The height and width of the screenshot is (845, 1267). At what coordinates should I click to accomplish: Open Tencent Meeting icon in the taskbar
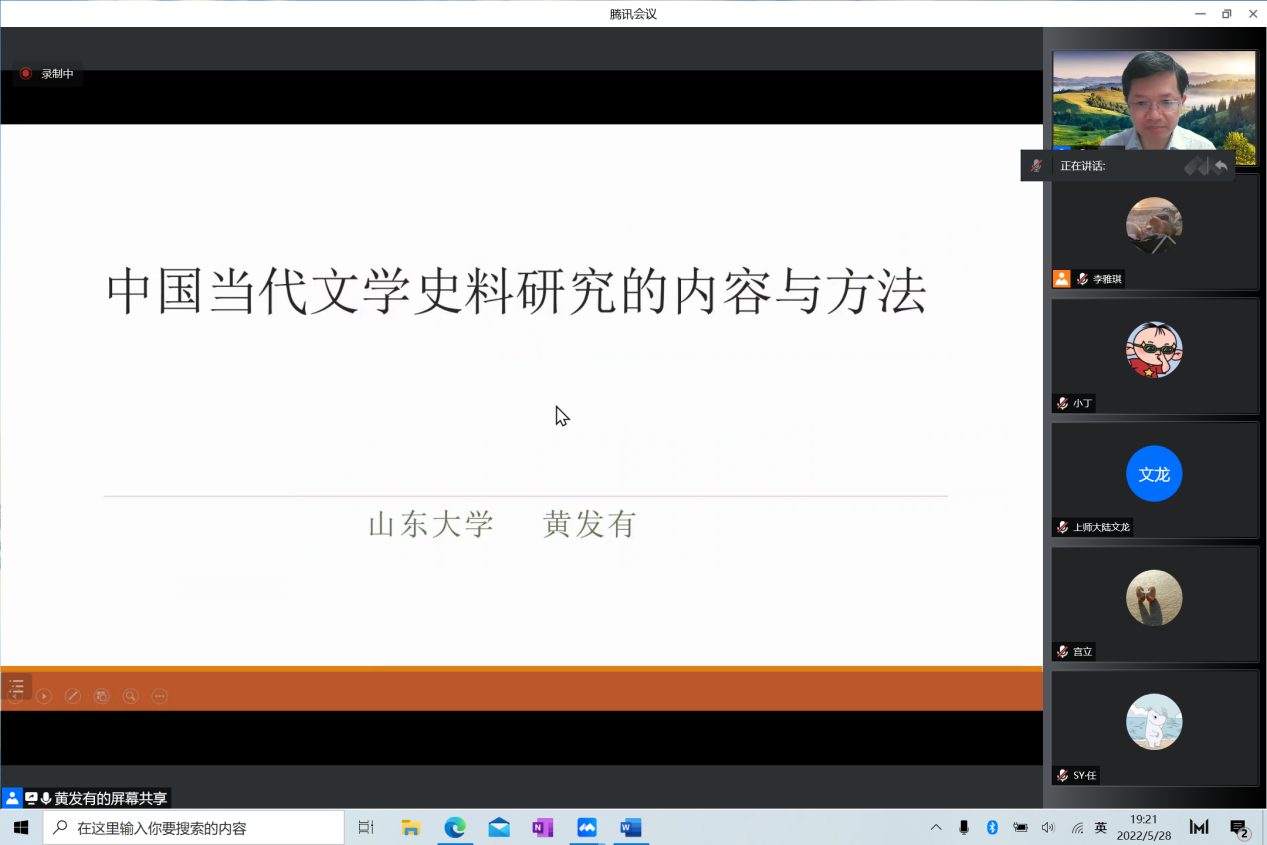[x=587, y=828]
